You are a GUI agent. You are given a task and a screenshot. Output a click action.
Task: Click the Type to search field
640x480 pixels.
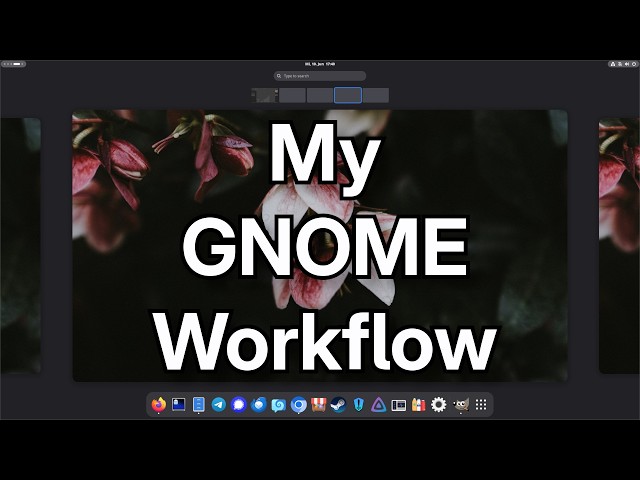320,76
